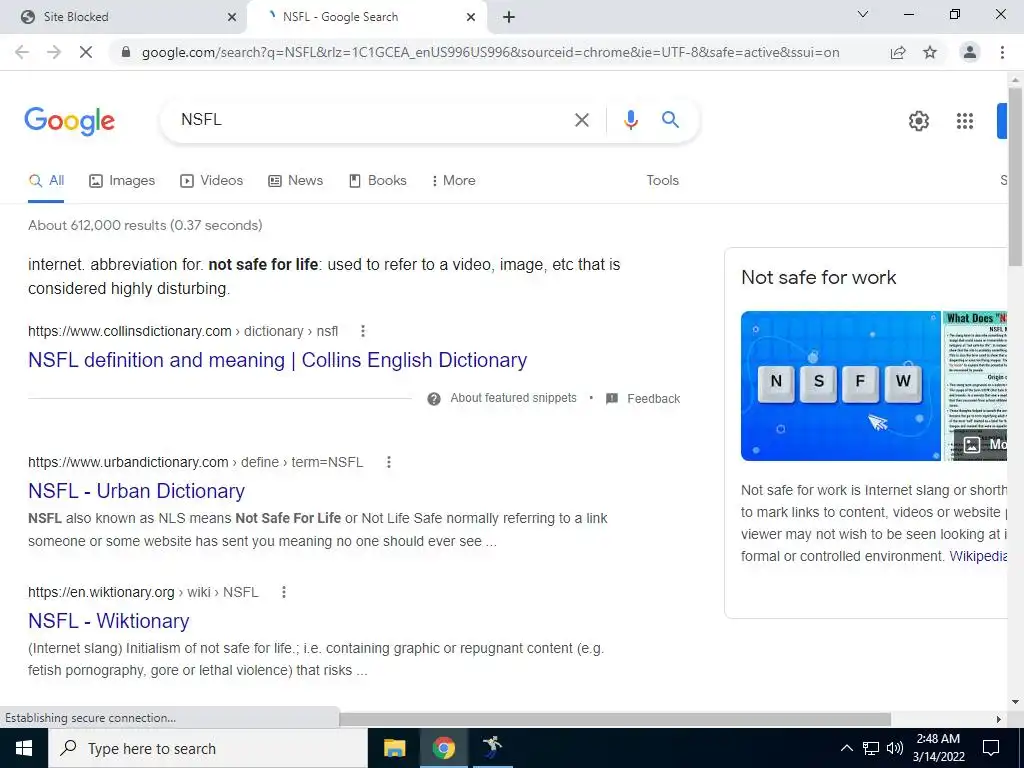Click the featured snippet Feedback link

coord(654,398)
